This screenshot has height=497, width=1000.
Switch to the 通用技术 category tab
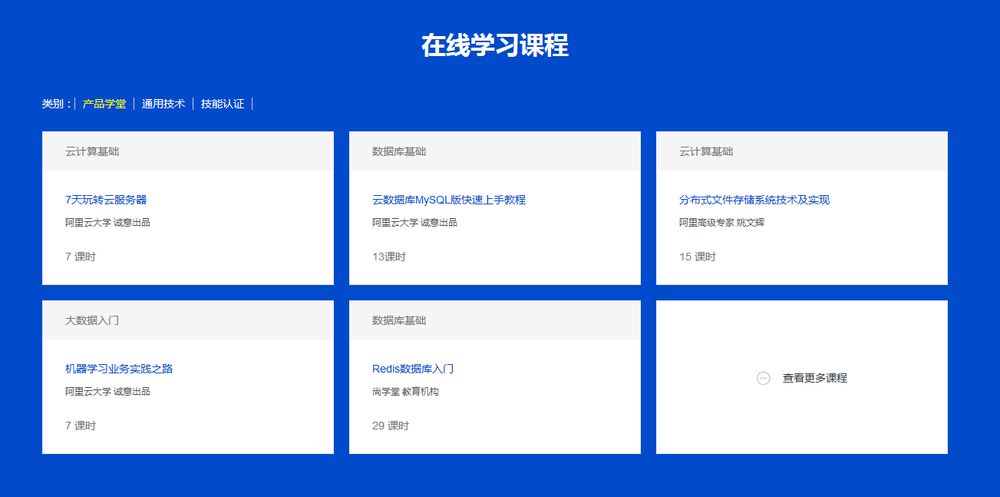[x=163, y=103]
